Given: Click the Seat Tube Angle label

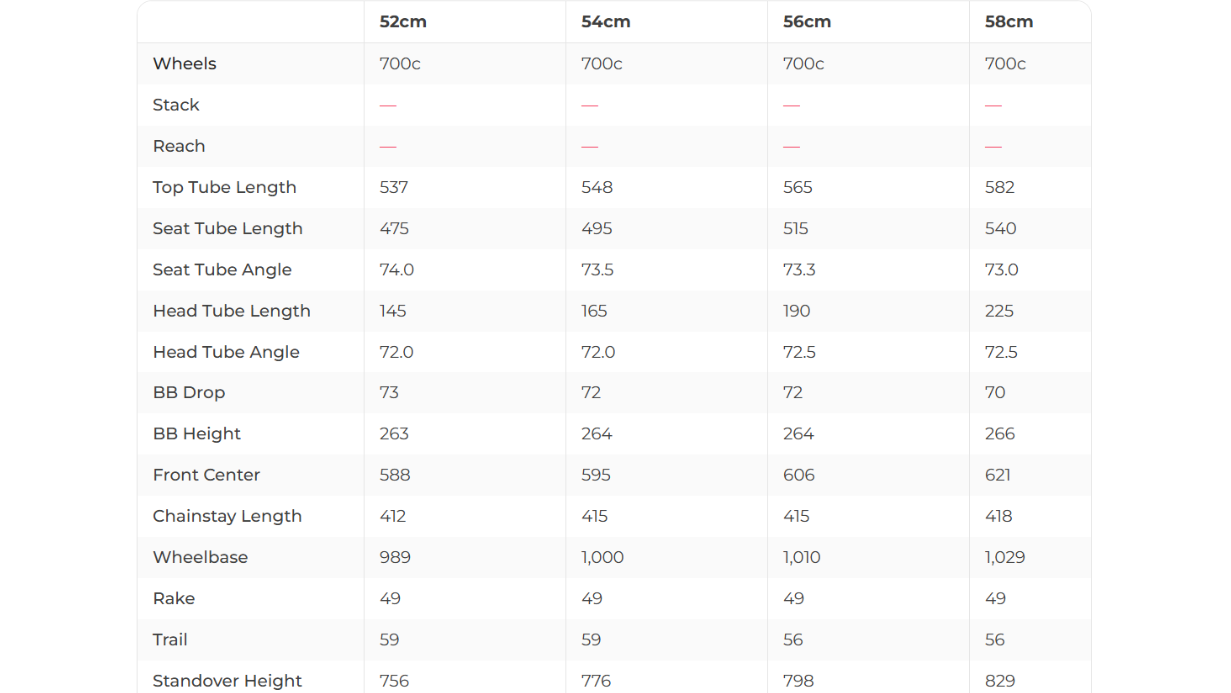Looking at the screenshot, I should click(x=222, y=270).
